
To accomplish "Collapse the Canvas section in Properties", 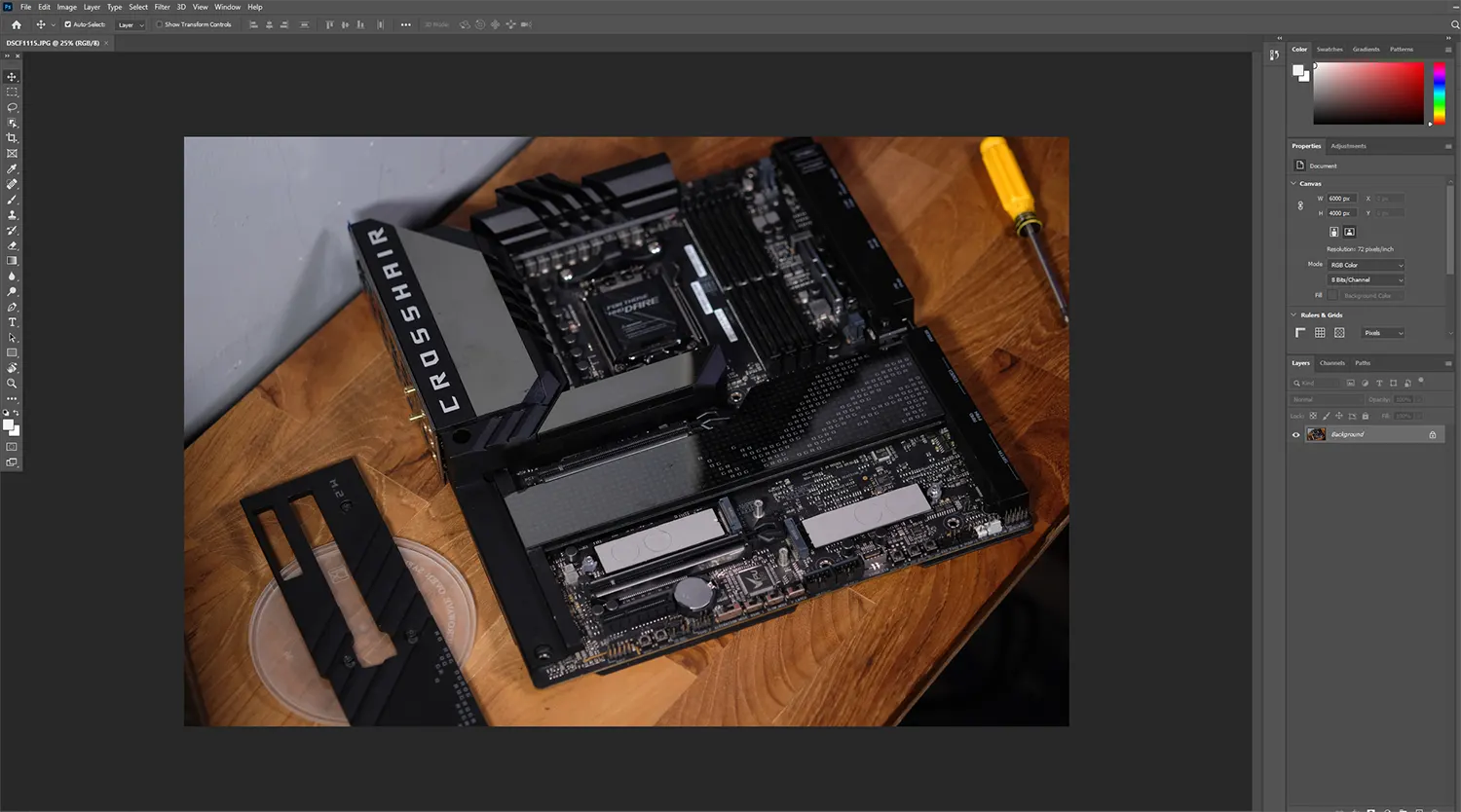I will [1293, 183].
